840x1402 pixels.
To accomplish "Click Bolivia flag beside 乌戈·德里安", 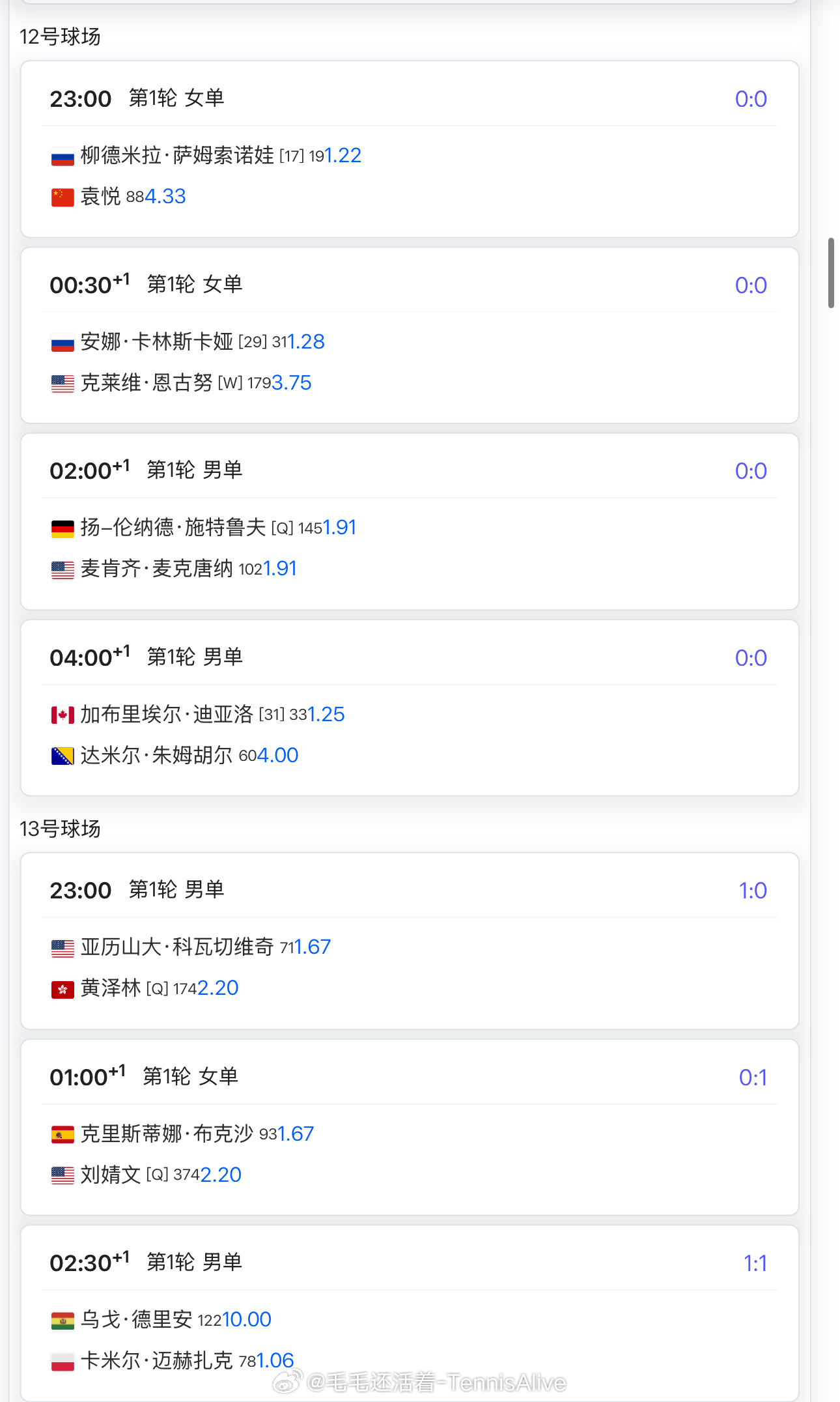I will coord(63,1321).
